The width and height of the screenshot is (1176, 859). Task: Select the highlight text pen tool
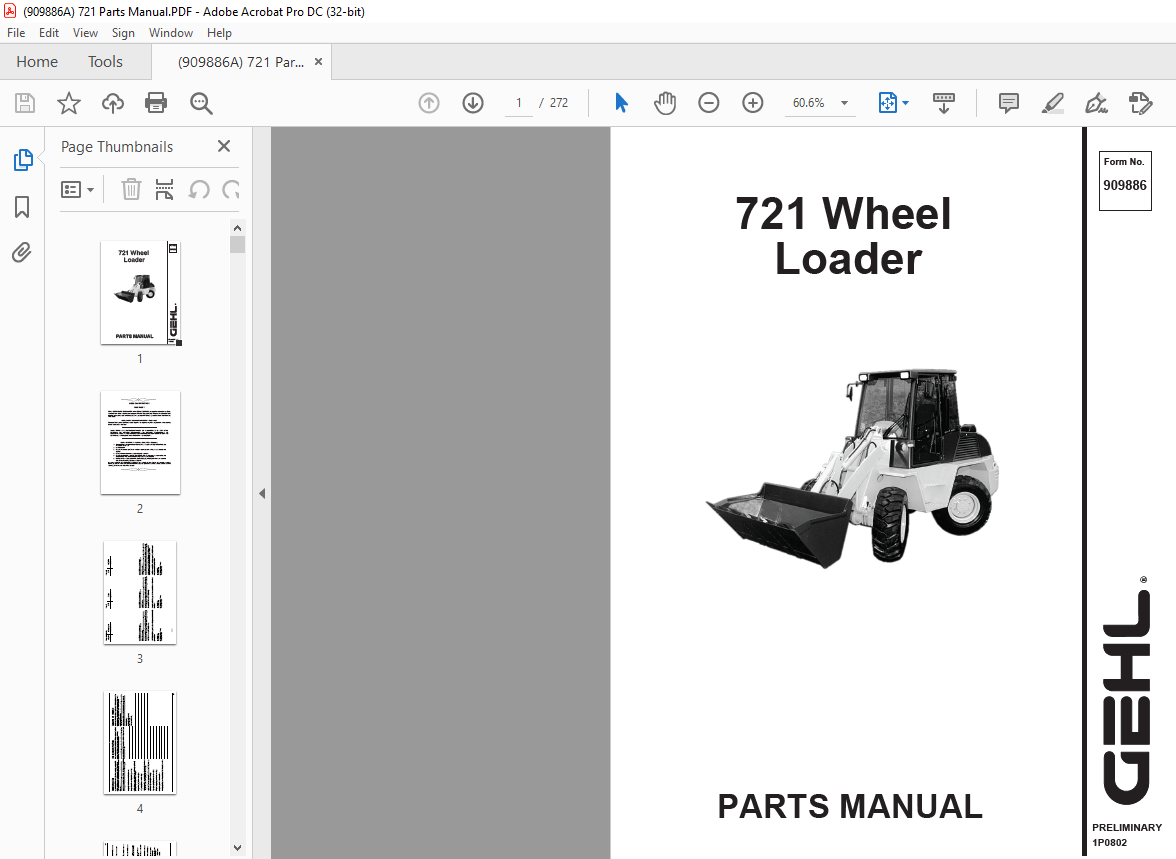point(1053,103)
